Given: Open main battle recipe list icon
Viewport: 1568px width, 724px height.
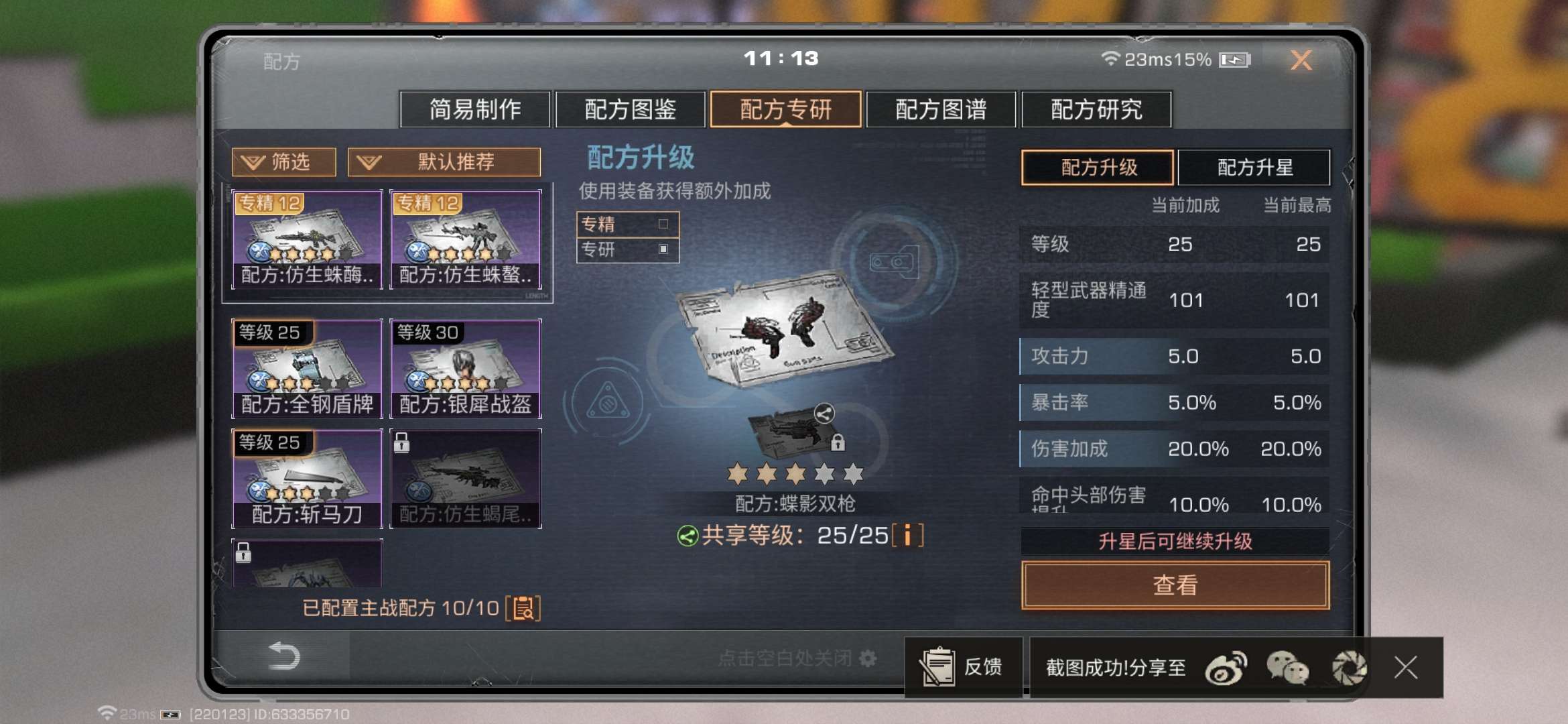Looking at the screenshot, I should click(x=523, y=608).
